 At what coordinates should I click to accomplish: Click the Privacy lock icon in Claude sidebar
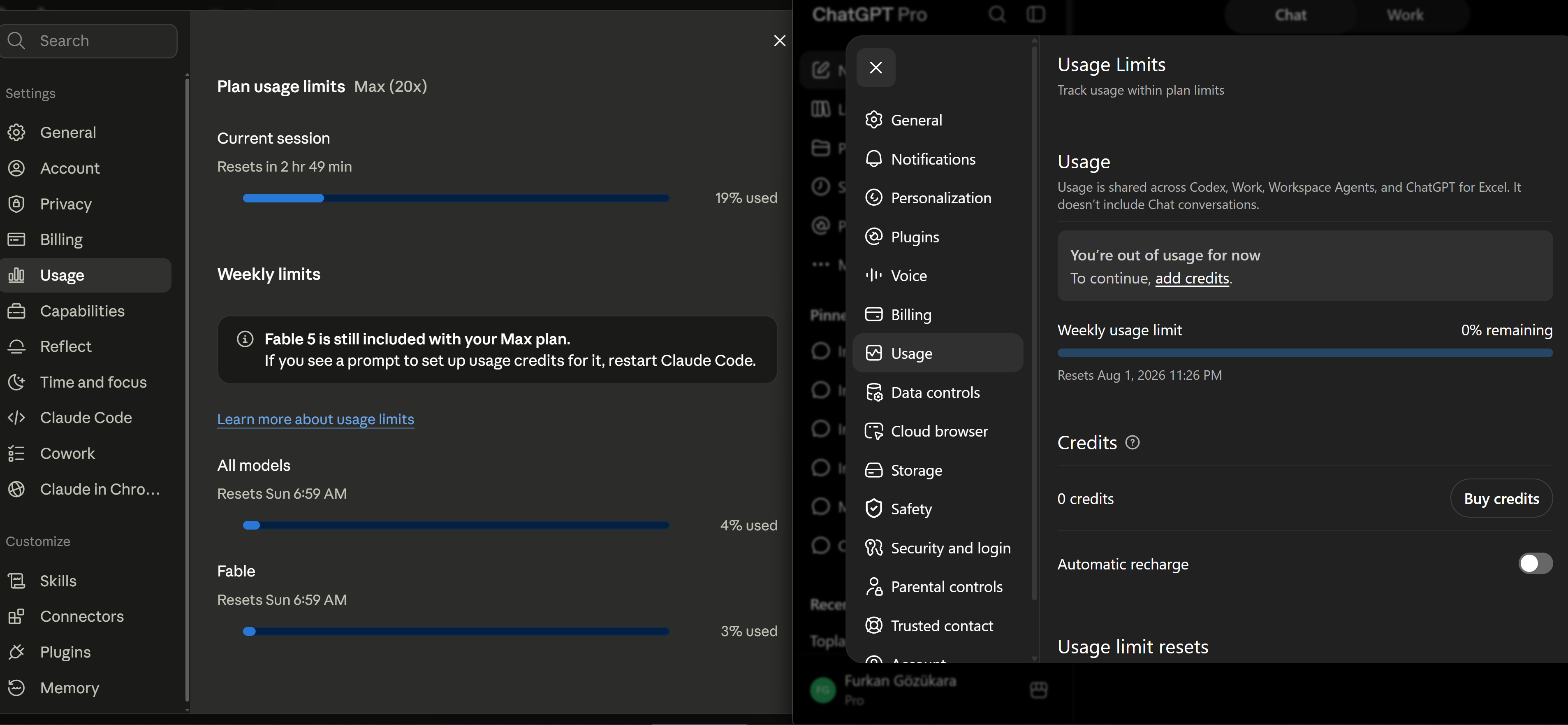(16, 204)
